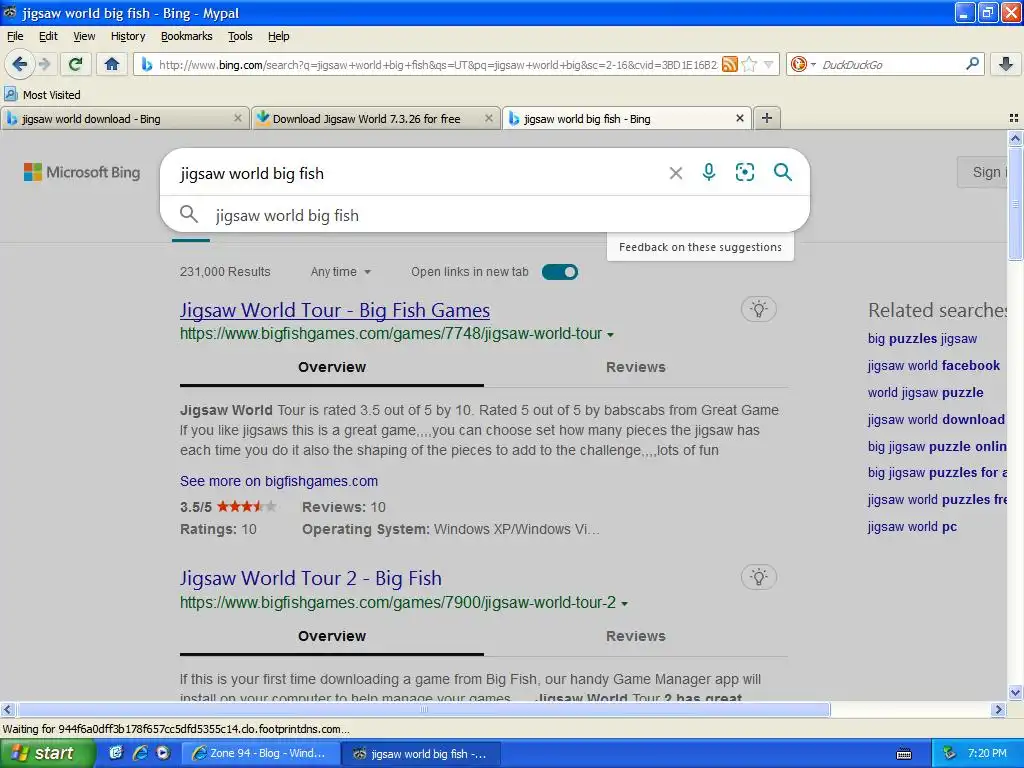Open related search 'jigsaw world pc'

[912, 527]
